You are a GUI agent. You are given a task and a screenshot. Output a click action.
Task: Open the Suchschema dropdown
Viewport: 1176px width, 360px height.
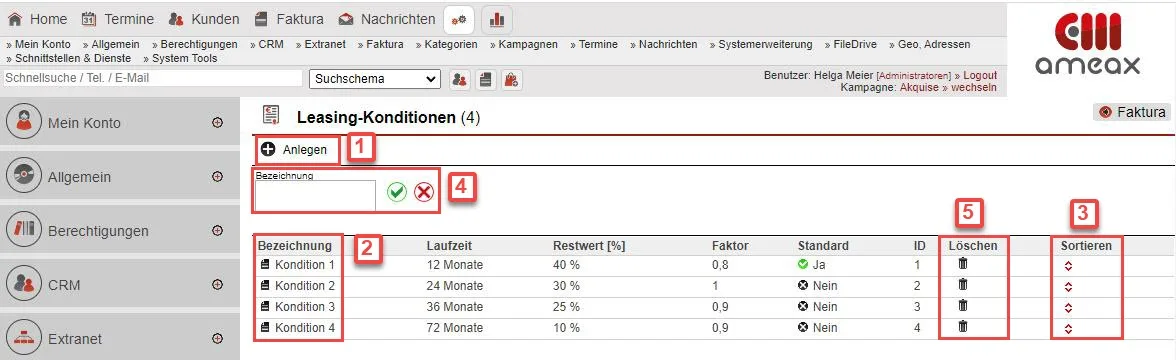point(375,79)
